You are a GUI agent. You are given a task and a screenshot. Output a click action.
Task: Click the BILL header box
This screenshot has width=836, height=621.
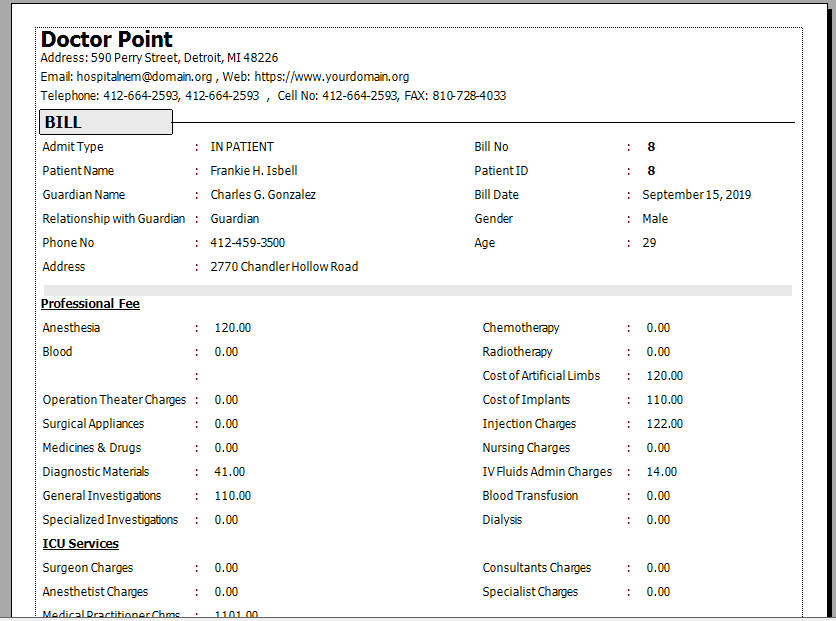(106, 122)
